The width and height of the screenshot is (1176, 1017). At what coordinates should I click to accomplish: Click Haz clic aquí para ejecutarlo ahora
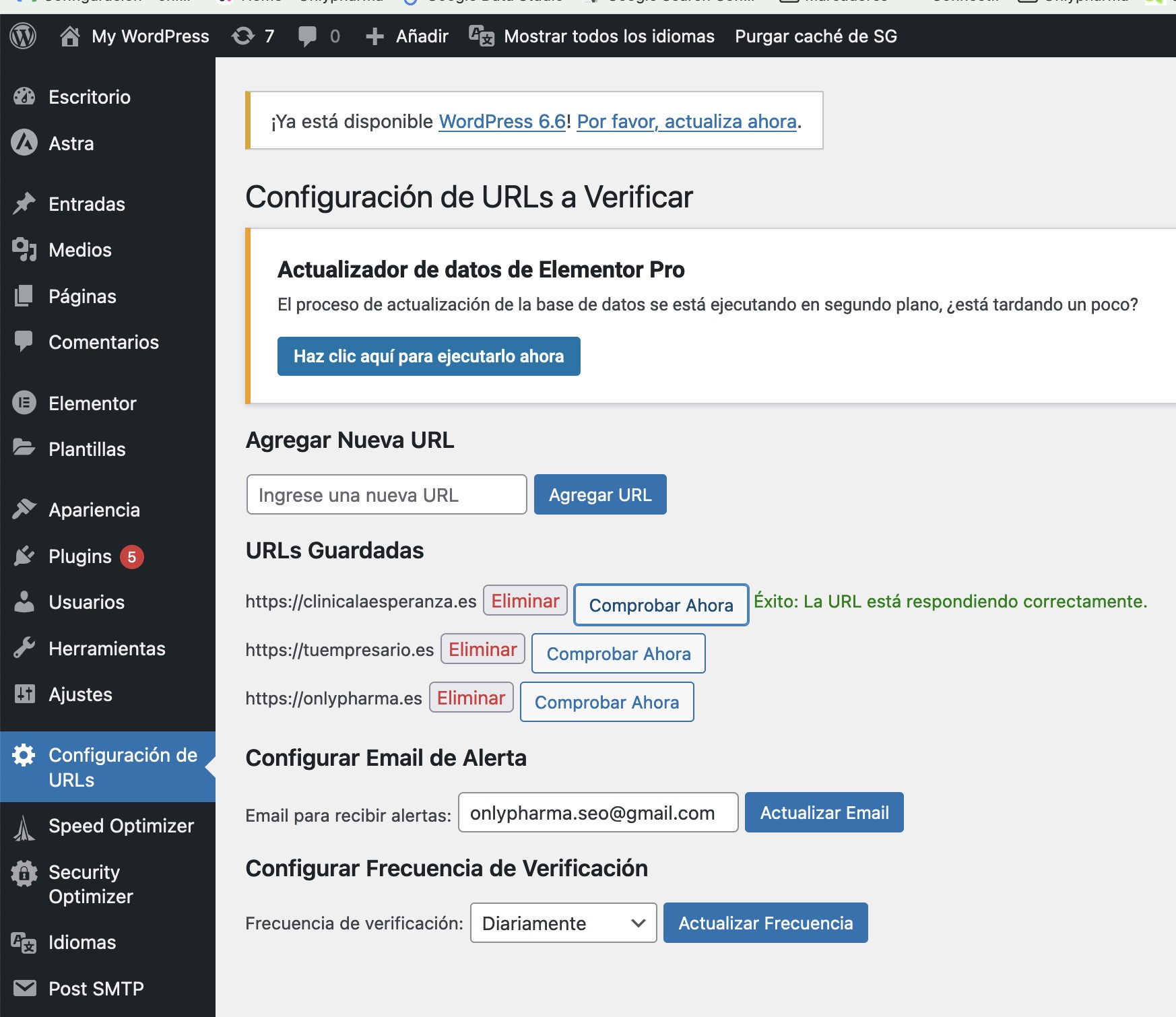[x=429, y=356]
